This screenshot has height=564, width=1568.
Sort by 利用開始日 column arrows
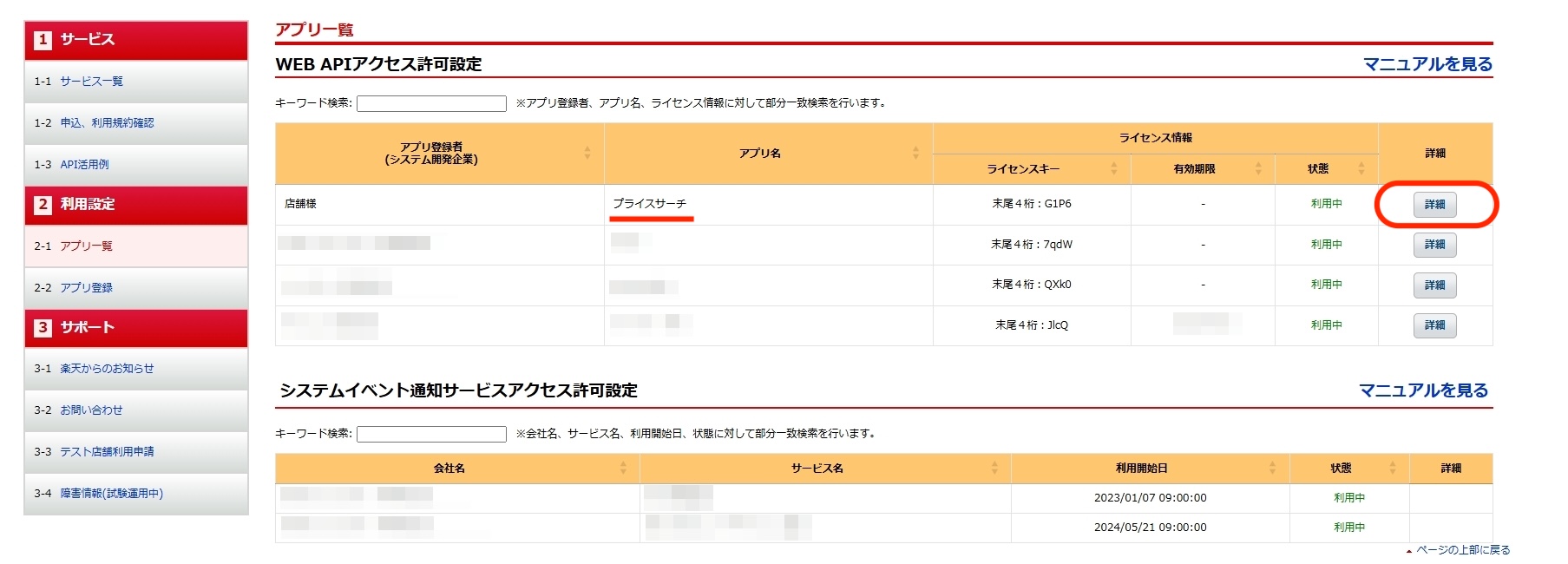point(1272,469)
